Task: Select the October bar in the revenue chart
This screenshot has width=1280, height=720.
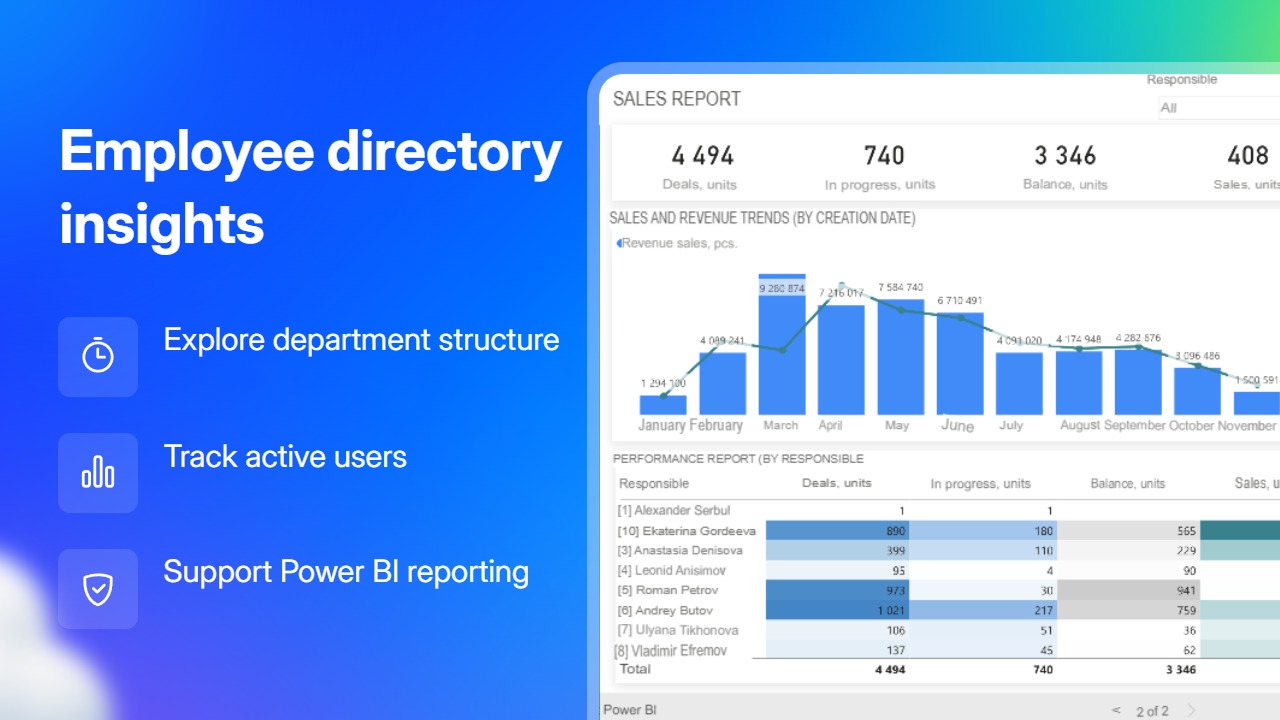Action: (x=1198, y=391)
